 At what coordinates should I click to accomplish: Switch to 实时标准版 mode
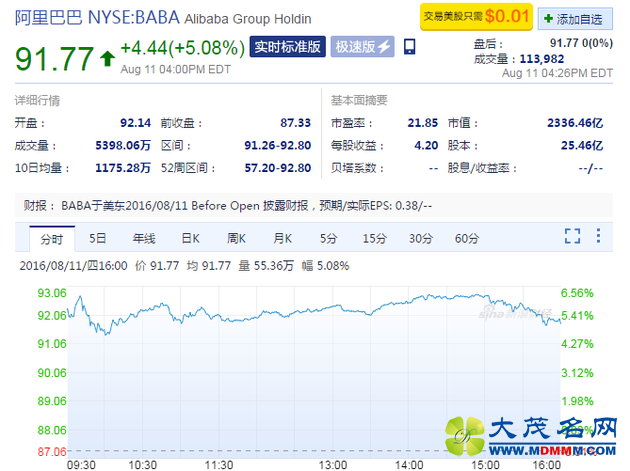[x=287, y=47]
